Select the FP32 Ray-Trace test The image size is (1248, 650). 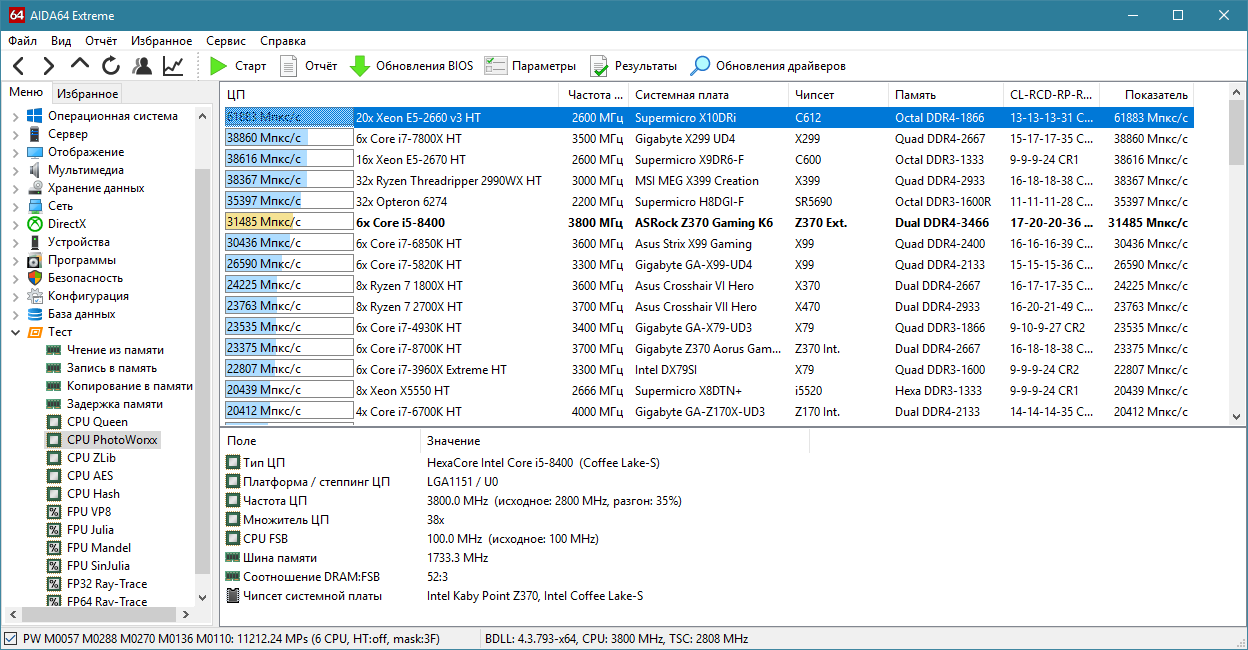click(x=107, y=584)
